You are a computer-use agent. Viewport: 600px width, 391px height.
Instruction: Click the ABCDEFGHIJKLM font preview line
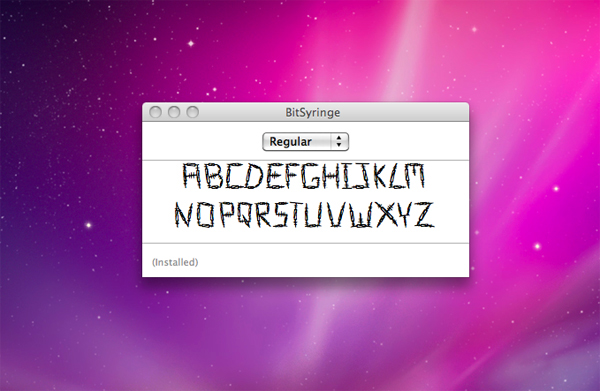tap(304, 176)
